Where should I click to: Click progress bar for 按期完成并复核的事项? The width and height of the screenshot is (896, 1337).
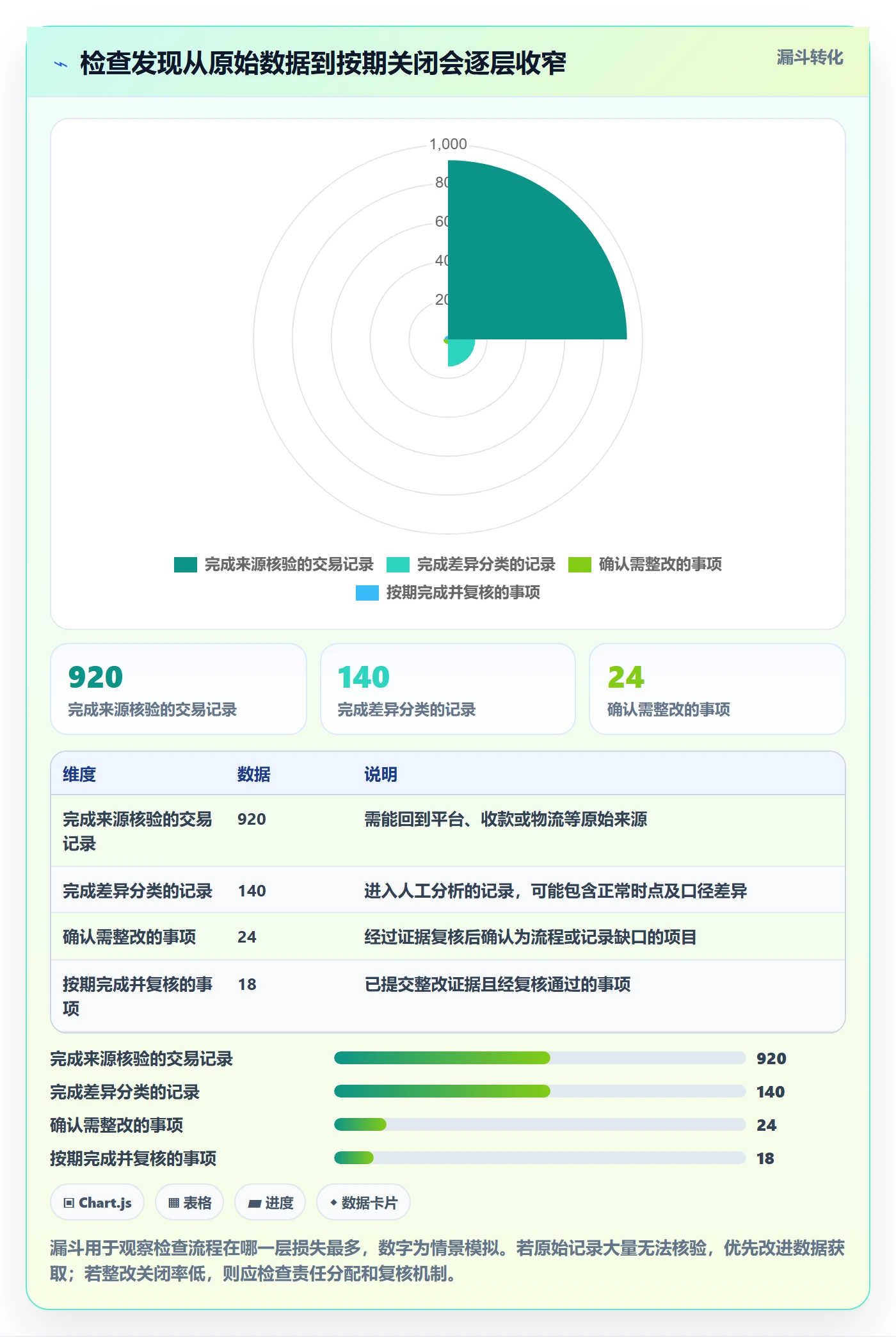pyautogui.click(x=540, y=1158)
